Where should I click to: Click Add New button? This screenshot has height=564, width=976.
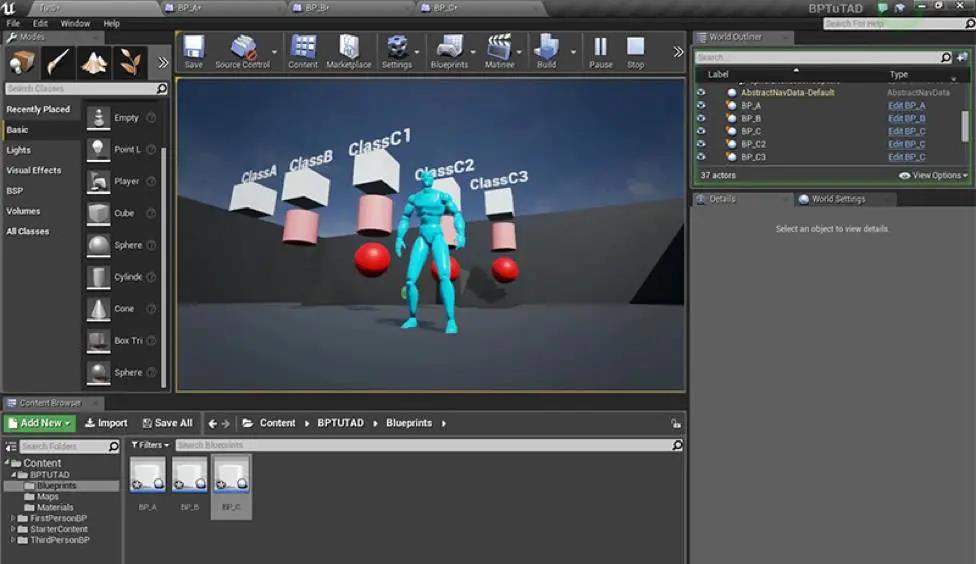[39, 423]
